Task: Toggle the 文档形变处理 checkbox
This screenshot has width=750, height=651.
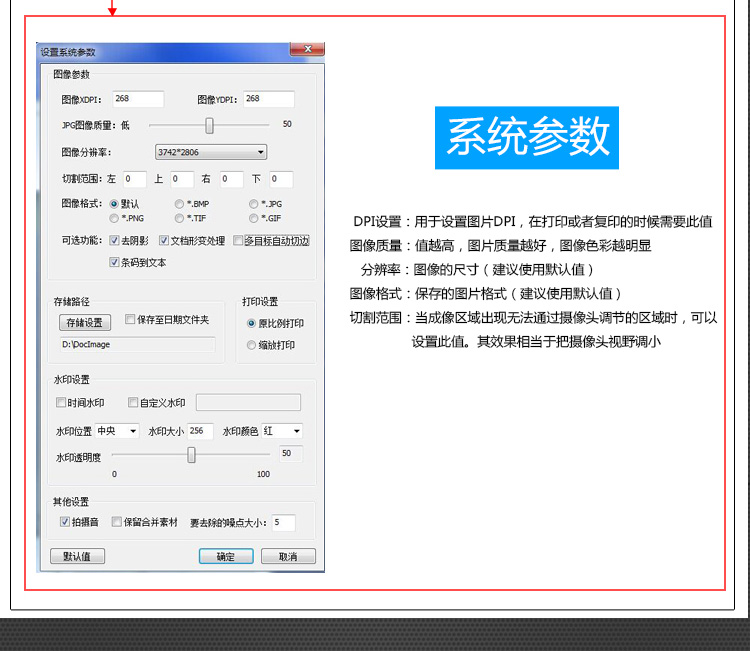Action: click(x=165, y=241)
